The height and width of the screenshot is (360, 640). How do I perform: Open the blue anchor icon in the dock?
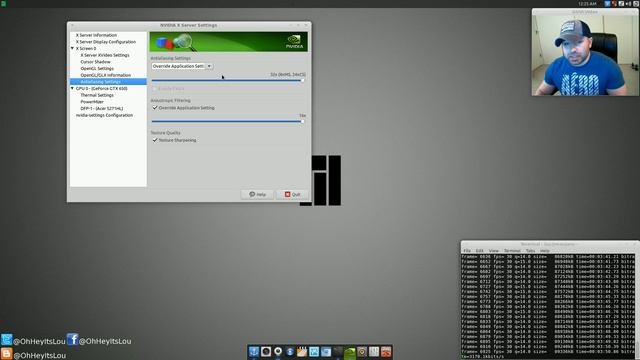pos(254,351)
